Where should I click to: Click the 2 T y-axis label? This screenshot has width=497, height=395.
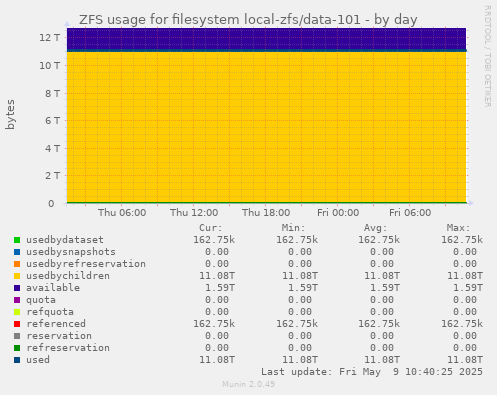53,175
